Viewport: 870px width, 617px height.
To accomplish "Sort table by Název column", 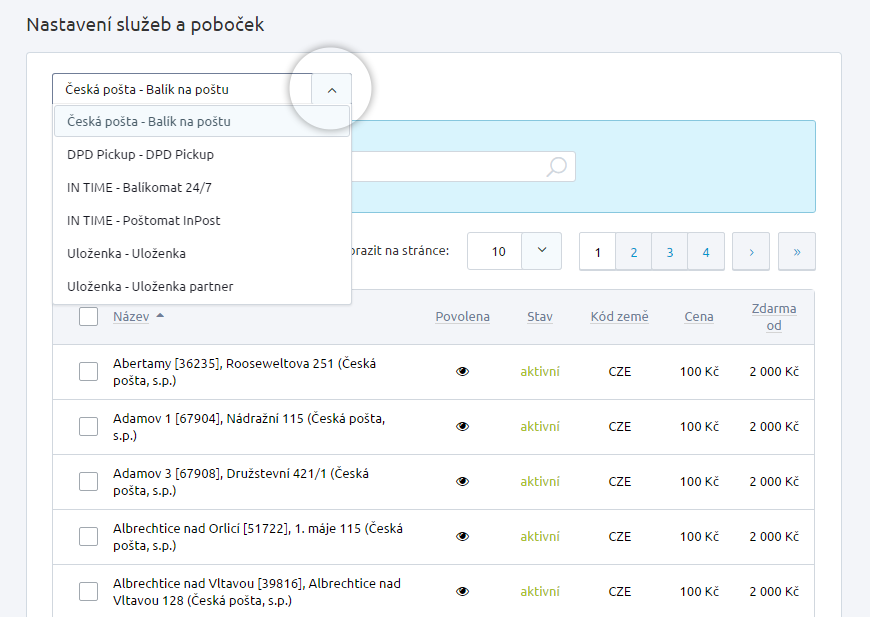I will click(131, 316).
